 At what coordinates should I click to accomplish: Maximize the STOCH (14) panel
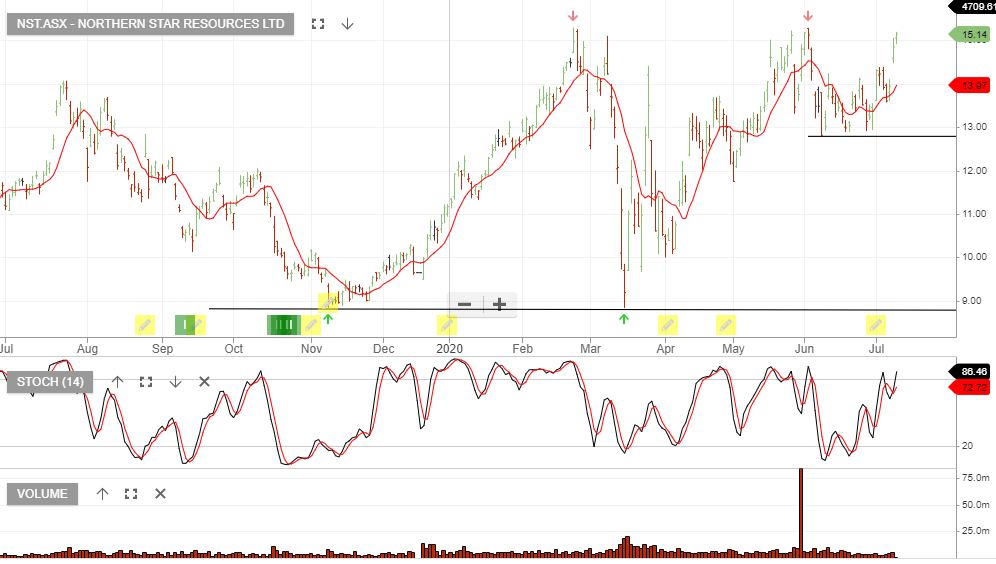(146, 382)
